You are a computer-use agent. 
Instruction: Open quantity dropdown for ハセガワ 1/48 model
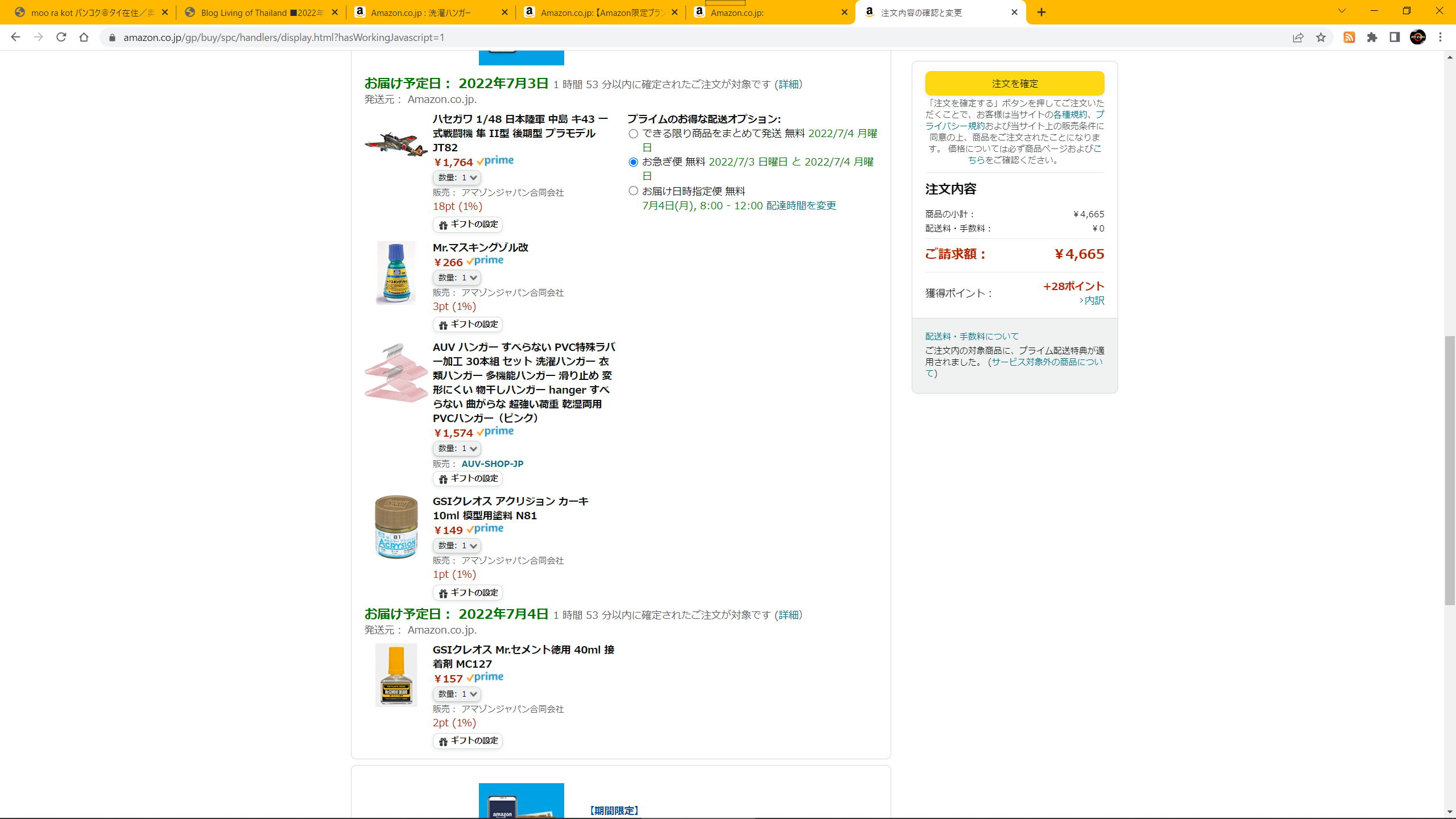point(457,178)
